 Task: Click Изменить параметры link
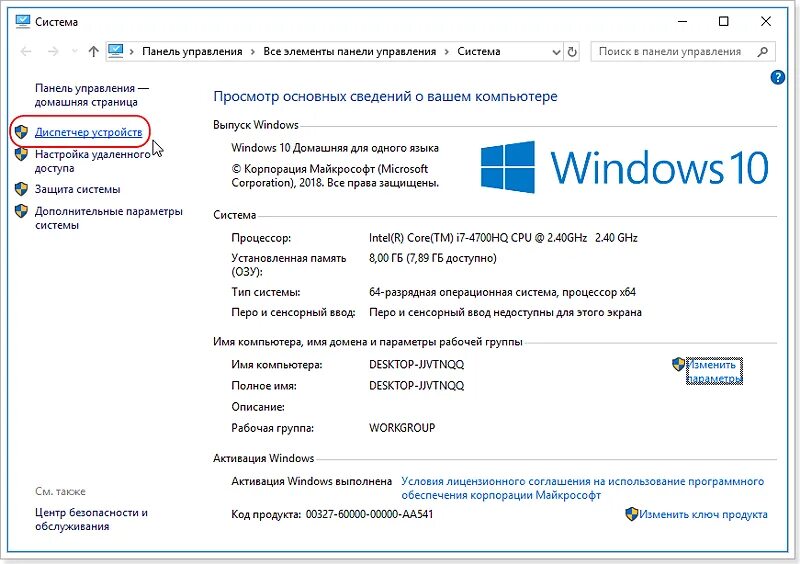[714, 371]
